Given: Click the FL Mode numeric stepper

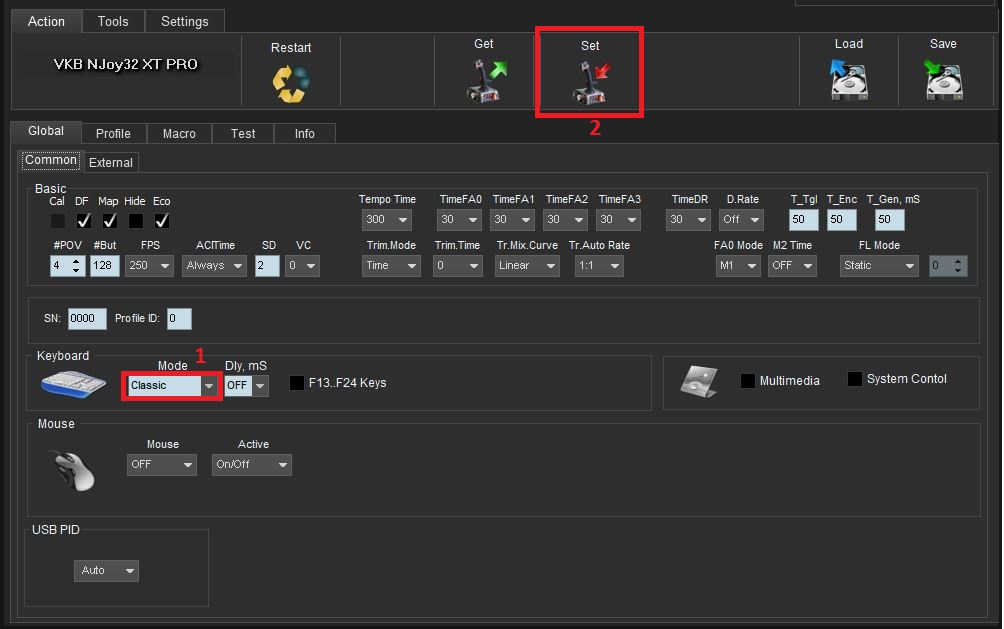Looking at the screenshot, I should click(948, 266).
